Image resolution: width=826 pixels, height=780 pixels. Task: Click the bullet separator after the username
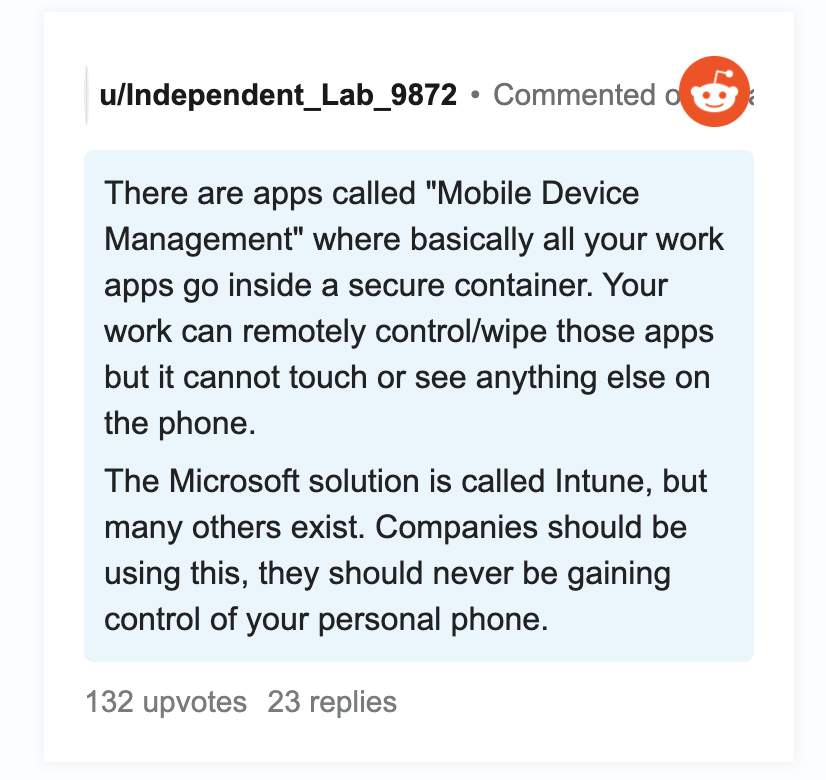point(475,95)
